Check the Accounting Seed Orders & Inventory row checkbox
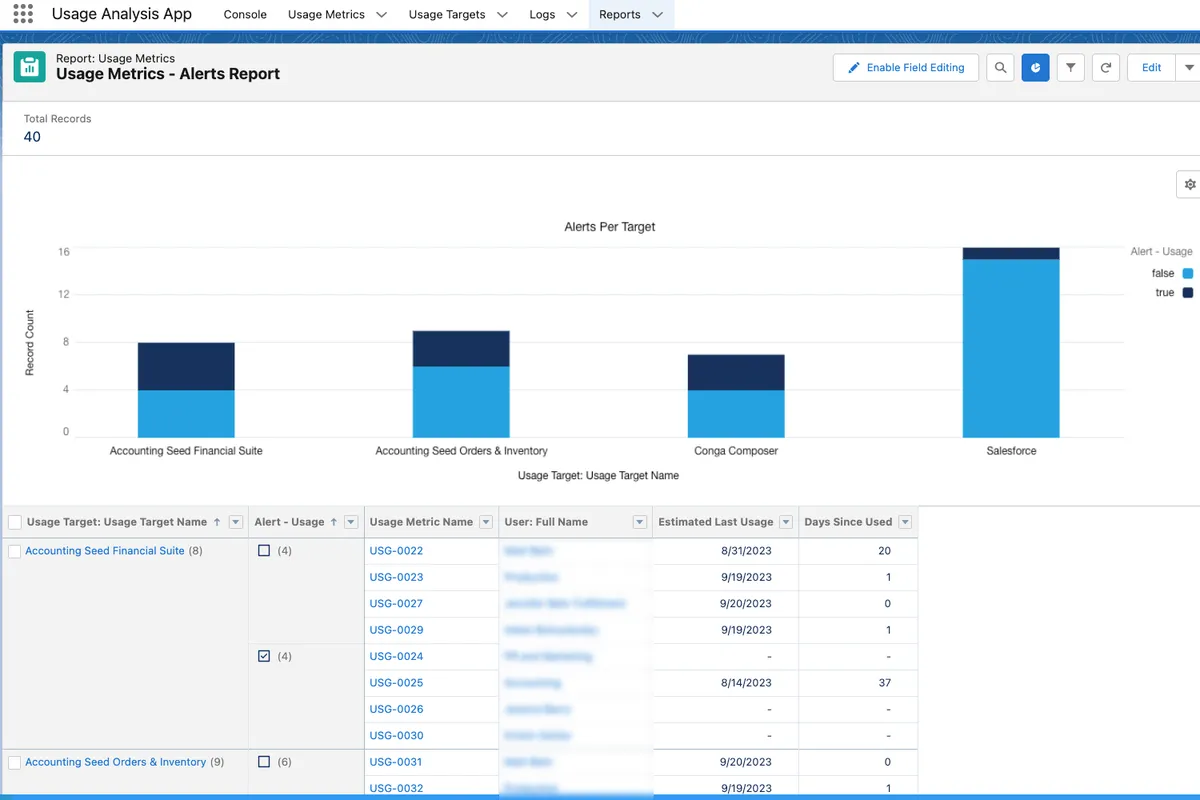Screen dimensions: 1200x800 point(14,762)
